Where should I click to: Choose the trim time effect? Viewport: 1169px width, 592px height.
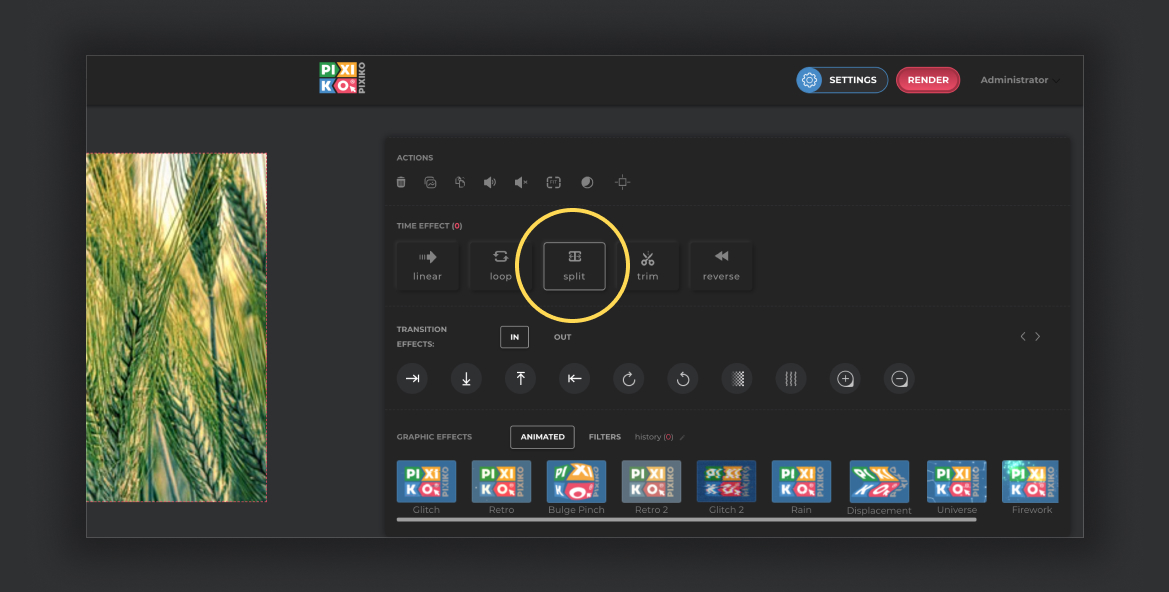coord(647,266)
